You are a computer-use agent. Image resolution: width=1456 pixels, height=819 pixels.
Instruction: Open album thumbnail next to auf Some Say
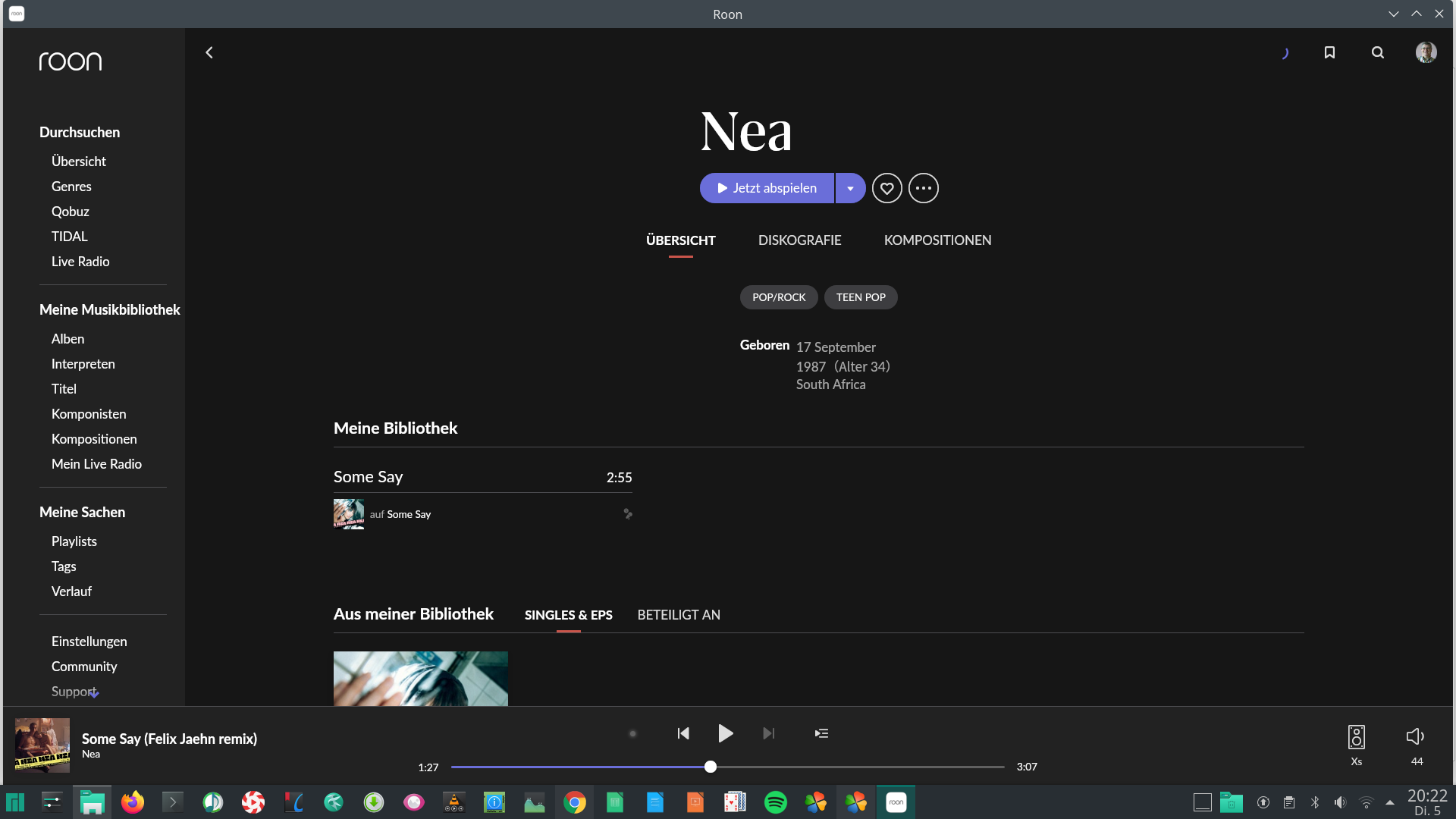point(349,514)
